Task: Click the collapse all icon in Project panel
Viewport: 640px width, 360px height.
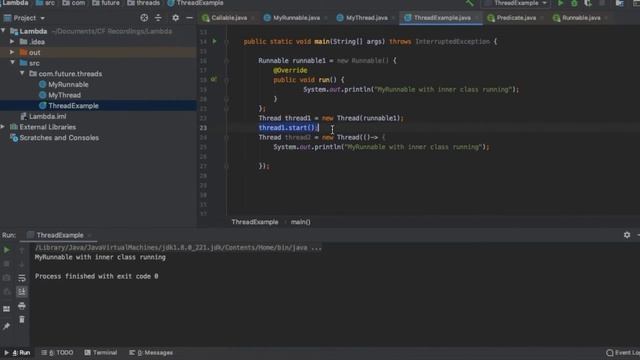Action: click(x=158, y=18)
